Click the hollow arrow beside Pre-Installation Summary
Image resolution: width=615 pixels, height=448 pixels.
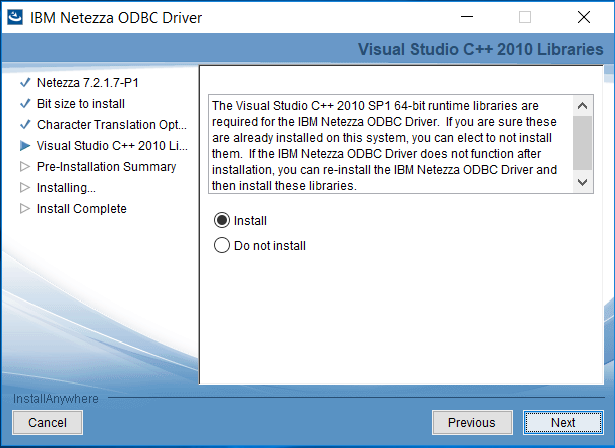point(25,167)
